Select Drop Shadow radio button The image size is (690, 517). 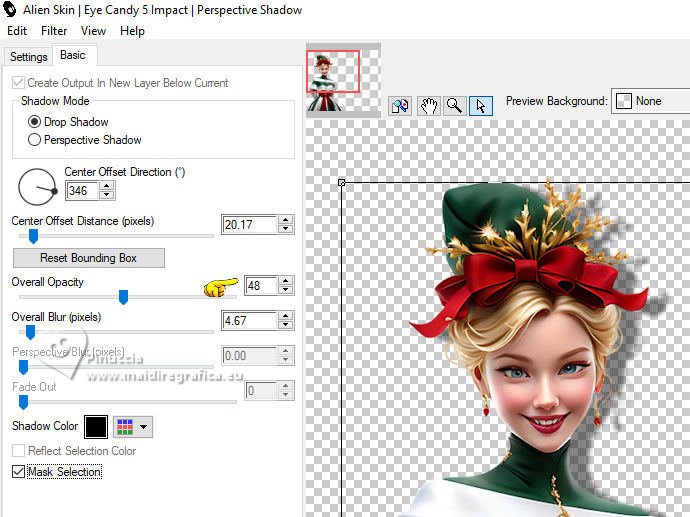coord(34,121)
